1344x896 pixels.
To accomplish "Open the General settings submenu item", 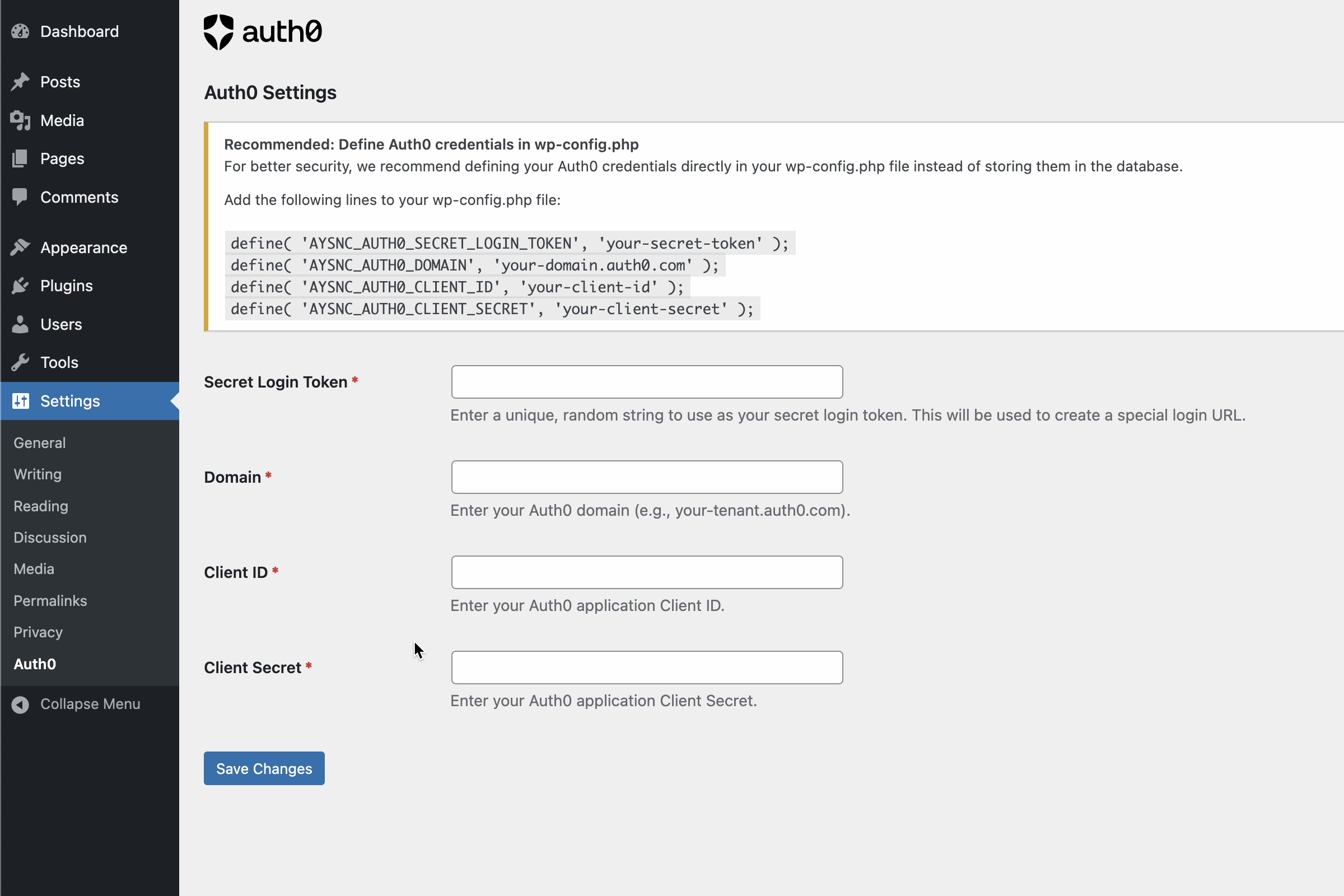I will pyautogui.click(x=39, y=443).
